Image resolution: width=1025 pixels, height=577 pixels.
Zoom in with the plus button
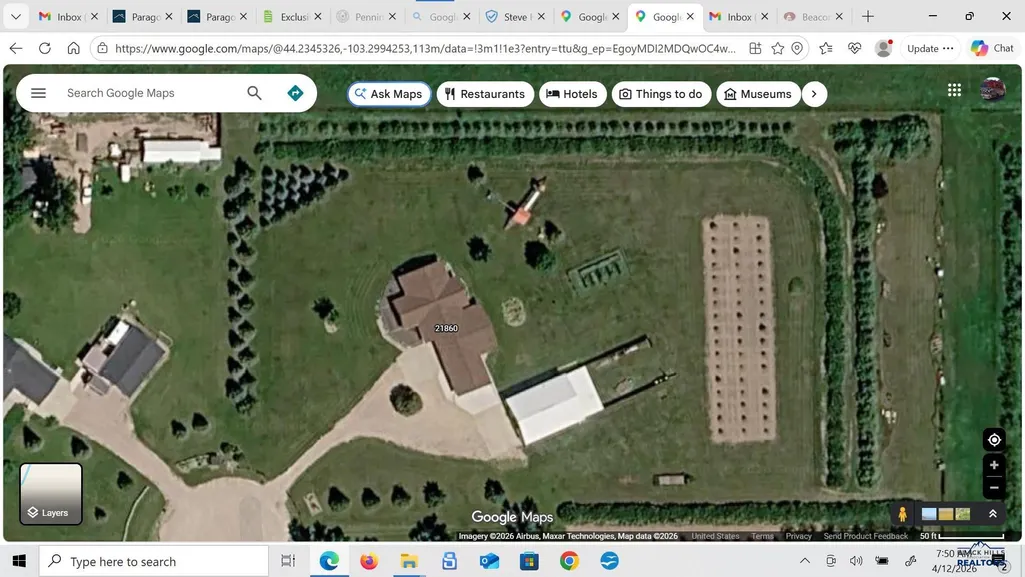click(x=994, y=465)
